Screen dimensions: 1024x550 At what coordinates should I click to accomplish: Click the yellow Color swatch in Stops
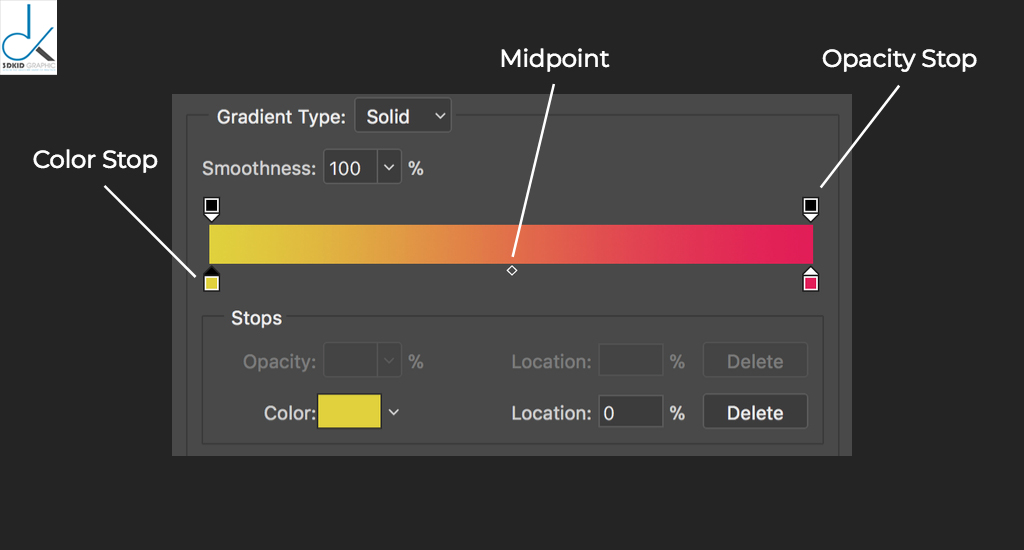click(349, 412)
